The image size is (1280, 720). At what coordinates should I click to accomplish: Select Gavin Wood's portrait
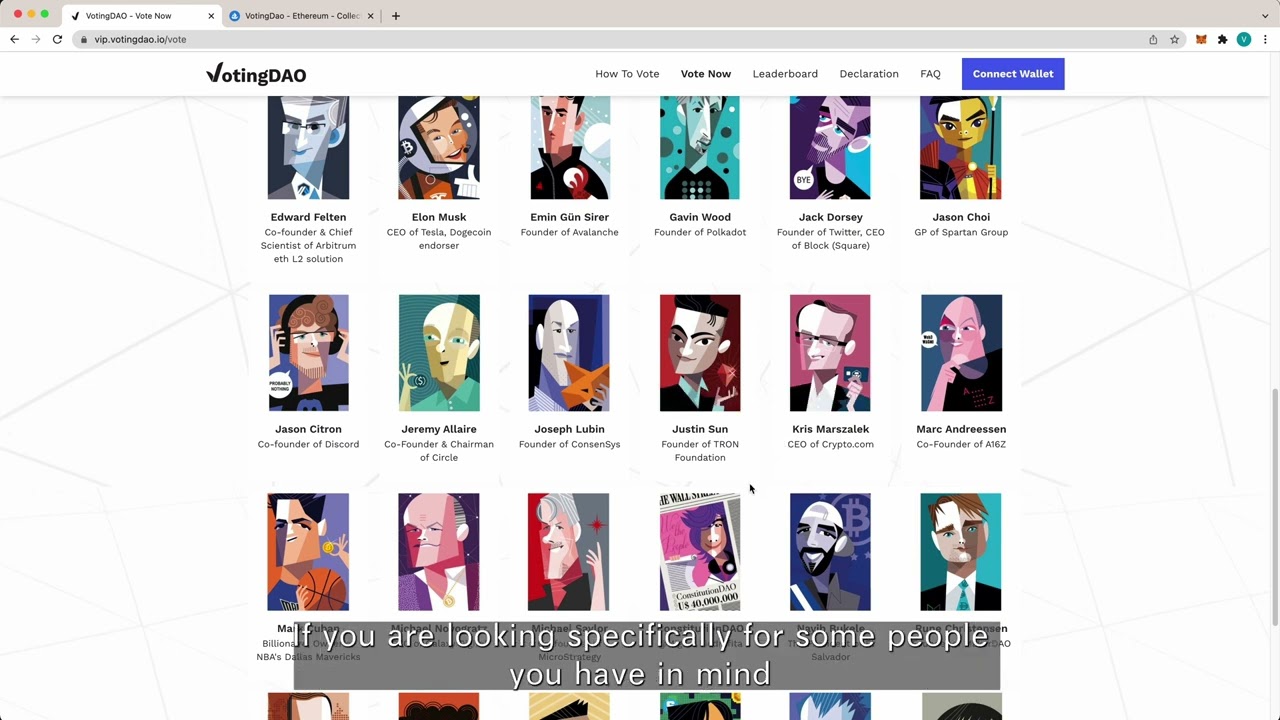click(700, 148)
